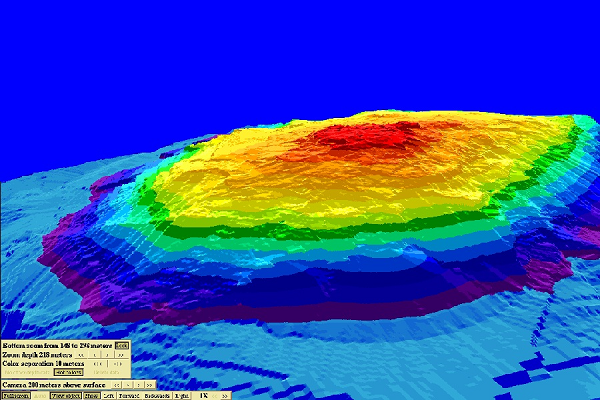Decrease zoom depth with double-left arrow
This screenshot has width=600, height=400.
point(82,355)
